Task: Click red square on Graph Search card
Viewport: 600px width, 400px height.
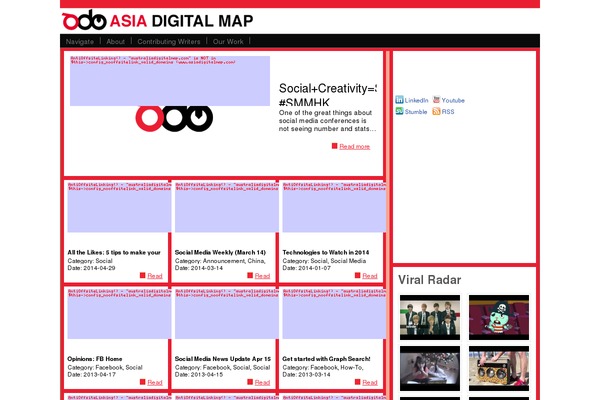Action: (x=357, y=382)
